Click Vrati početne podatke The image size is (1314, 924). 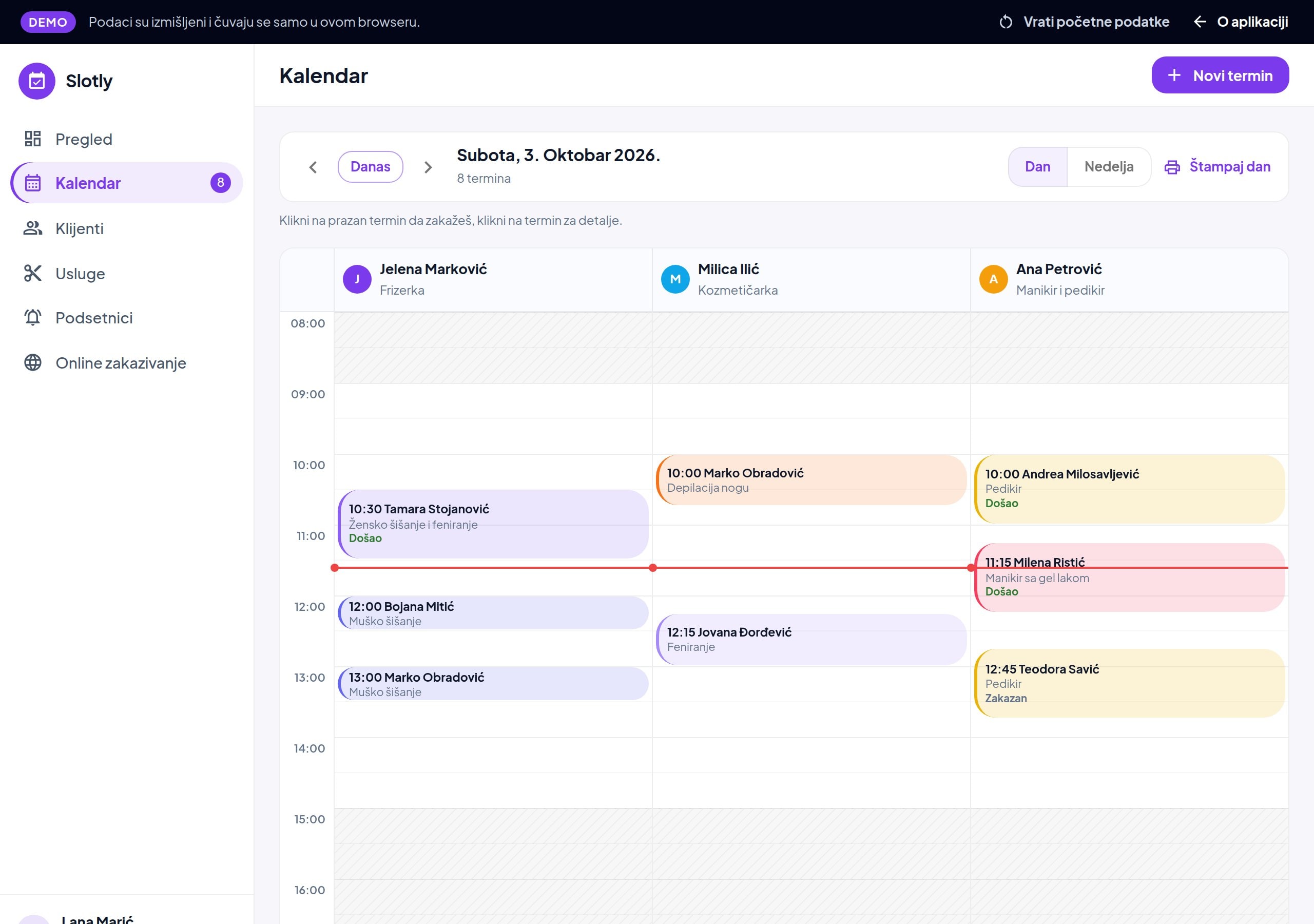[1084, 22]
